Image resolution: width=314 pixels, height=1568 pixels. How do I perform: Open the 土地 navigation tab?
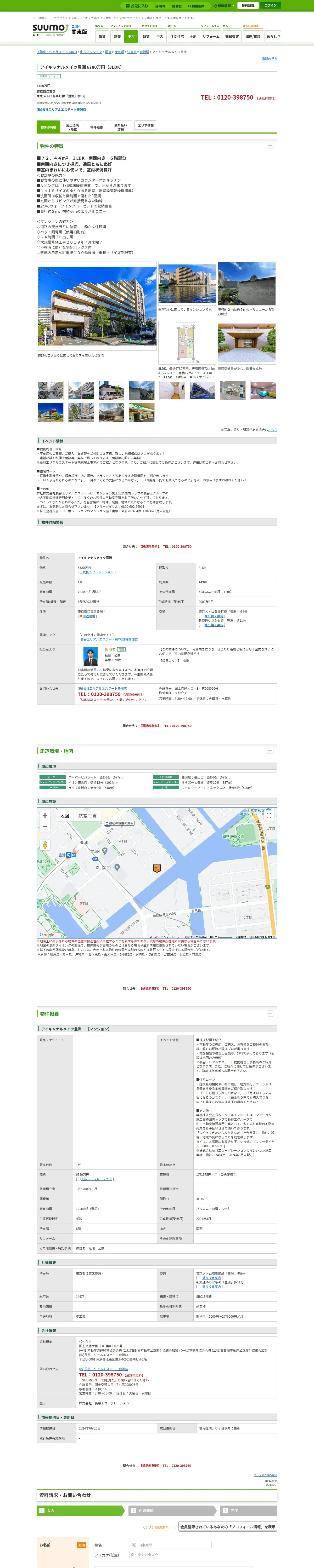tap(193, 37)
